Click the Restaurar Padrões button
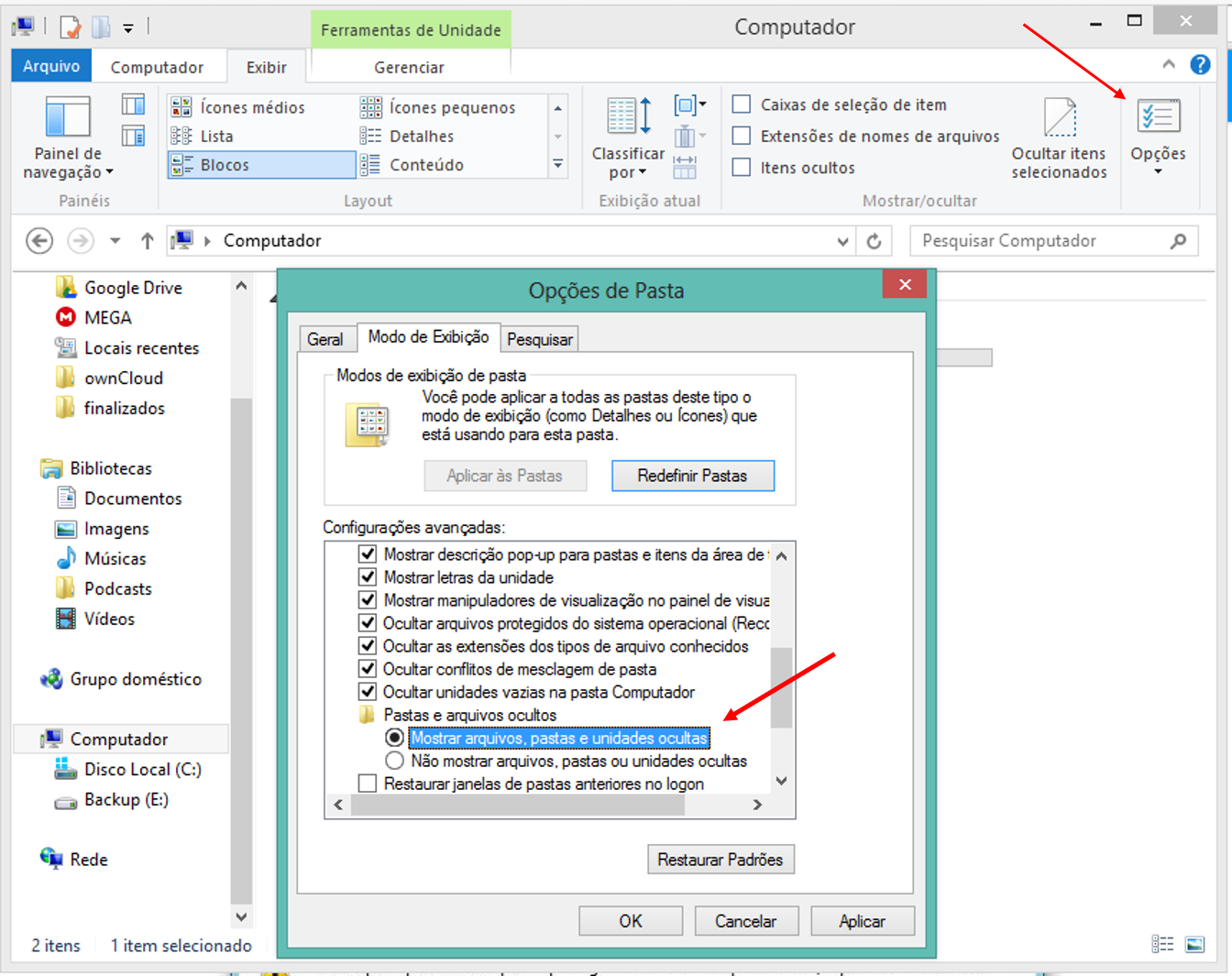 pyautogui.click(x=720, y=860)
